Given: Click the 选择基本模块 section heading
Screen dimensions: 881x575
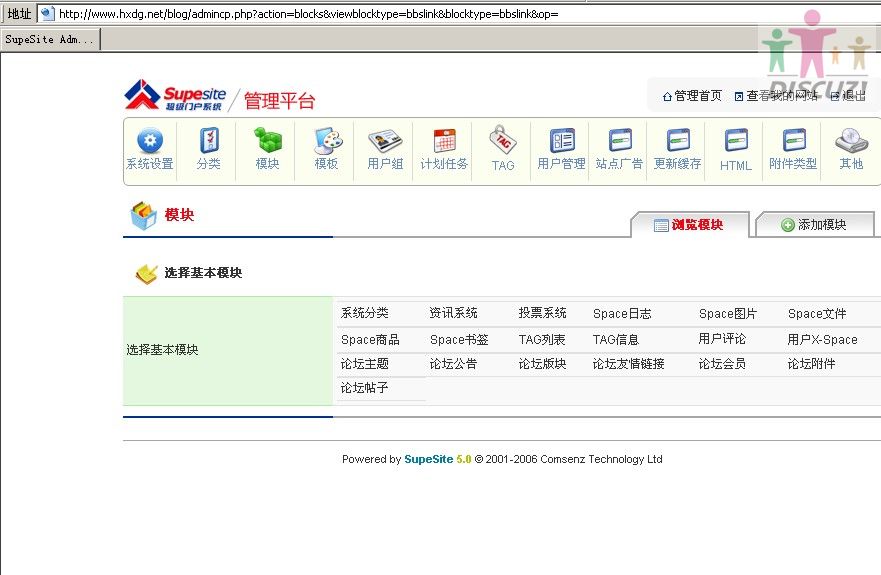Looking at the screenshot, I should tap(203, 273).
